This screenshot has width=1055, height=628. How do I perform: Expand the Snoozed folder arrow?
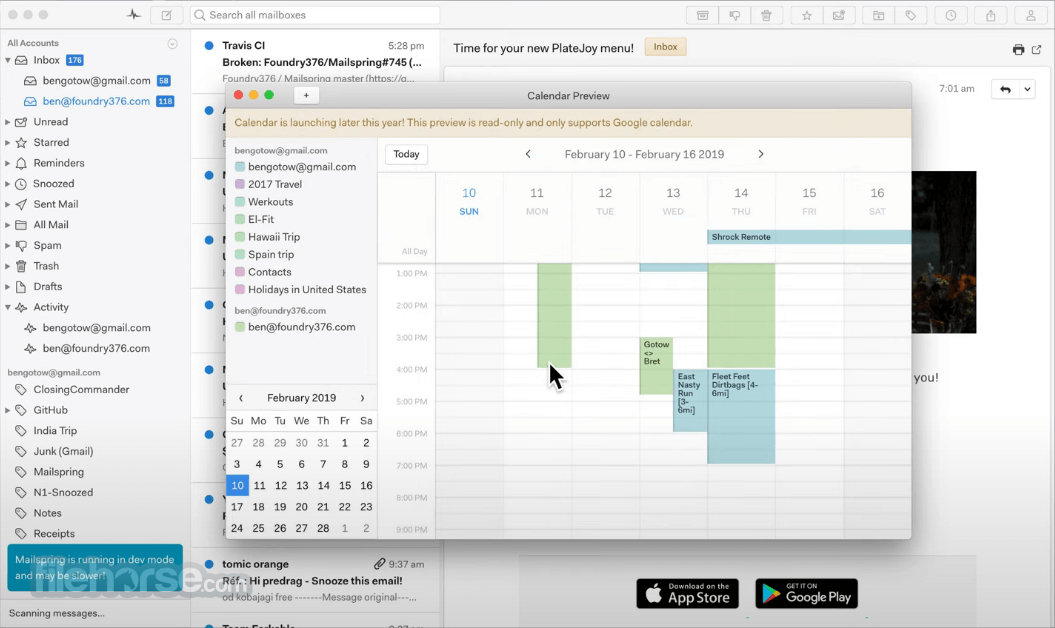pyautogui.click(x=8, y=184)
